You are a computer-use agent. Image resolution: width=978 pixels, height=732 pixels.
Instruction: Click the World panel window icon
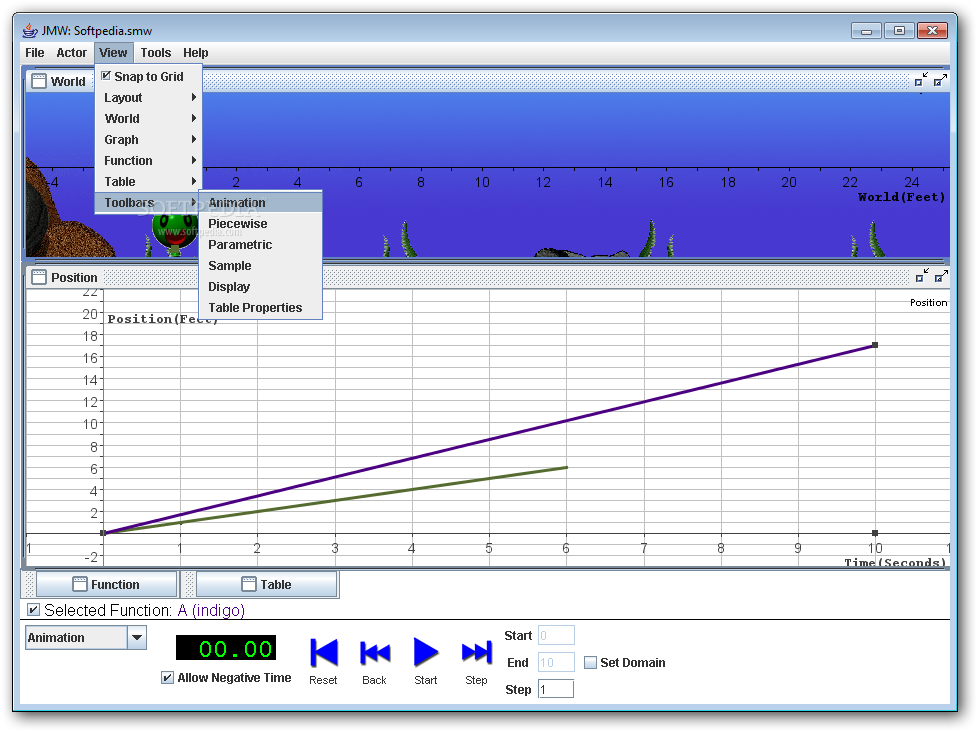tap(39, 81)
